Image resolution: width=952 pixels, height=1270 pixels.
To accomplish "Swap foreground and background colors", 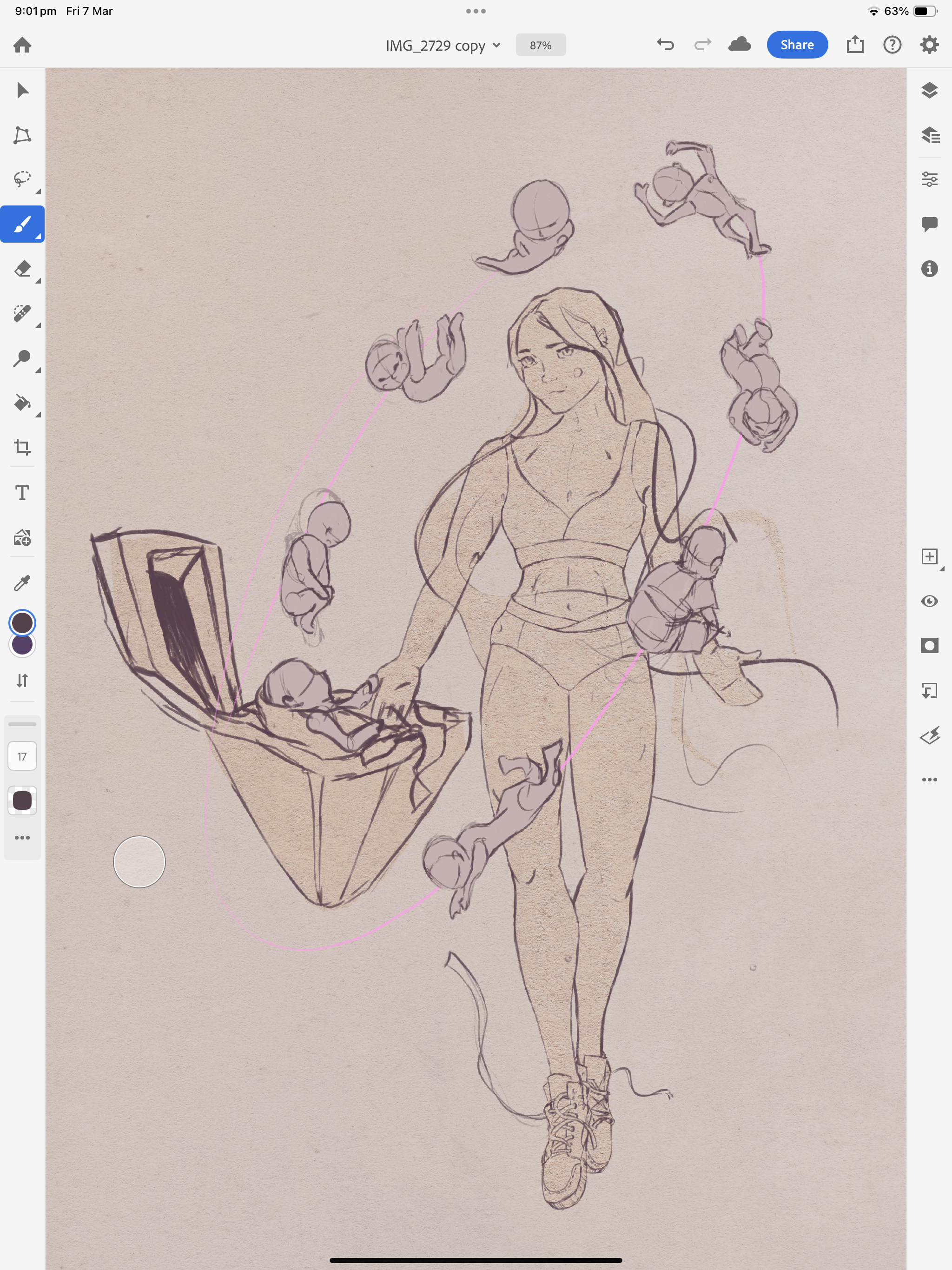I will coord(22,681).
